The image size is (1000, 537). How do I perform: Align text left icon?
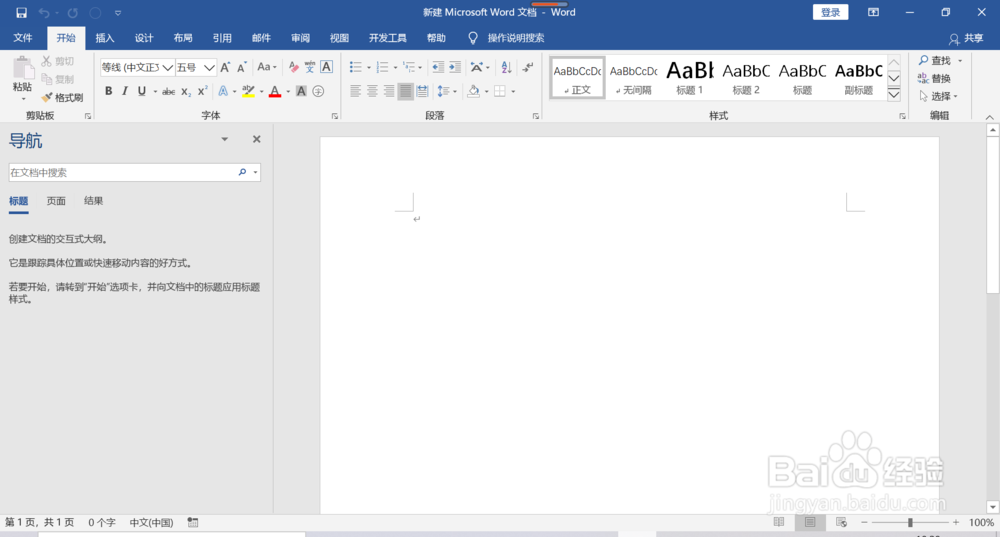(355, 91)
